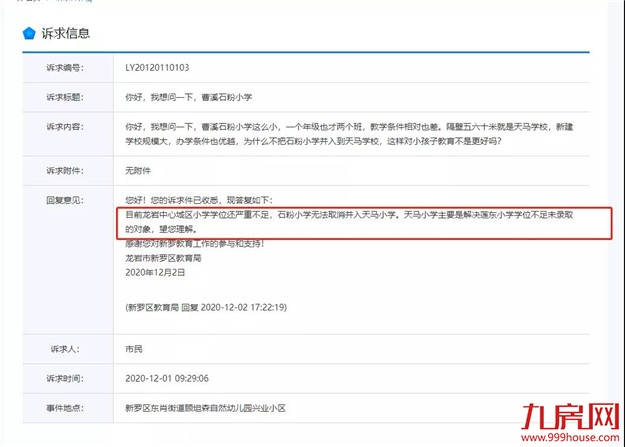Viewport: 625px width, 447px height.
Task: Click the 诉求人 label
Action: (x=65, y=349)
